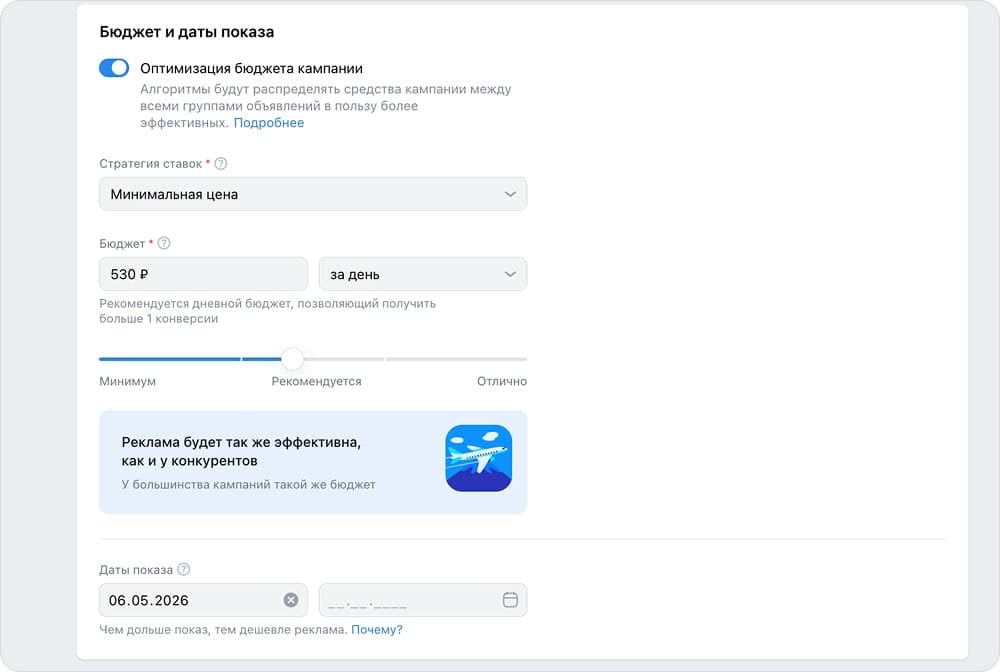The height and width of the screenshot is (672, 1000).
Task: Clear the start date with the X icon
Action: click(x=291, y=600)
